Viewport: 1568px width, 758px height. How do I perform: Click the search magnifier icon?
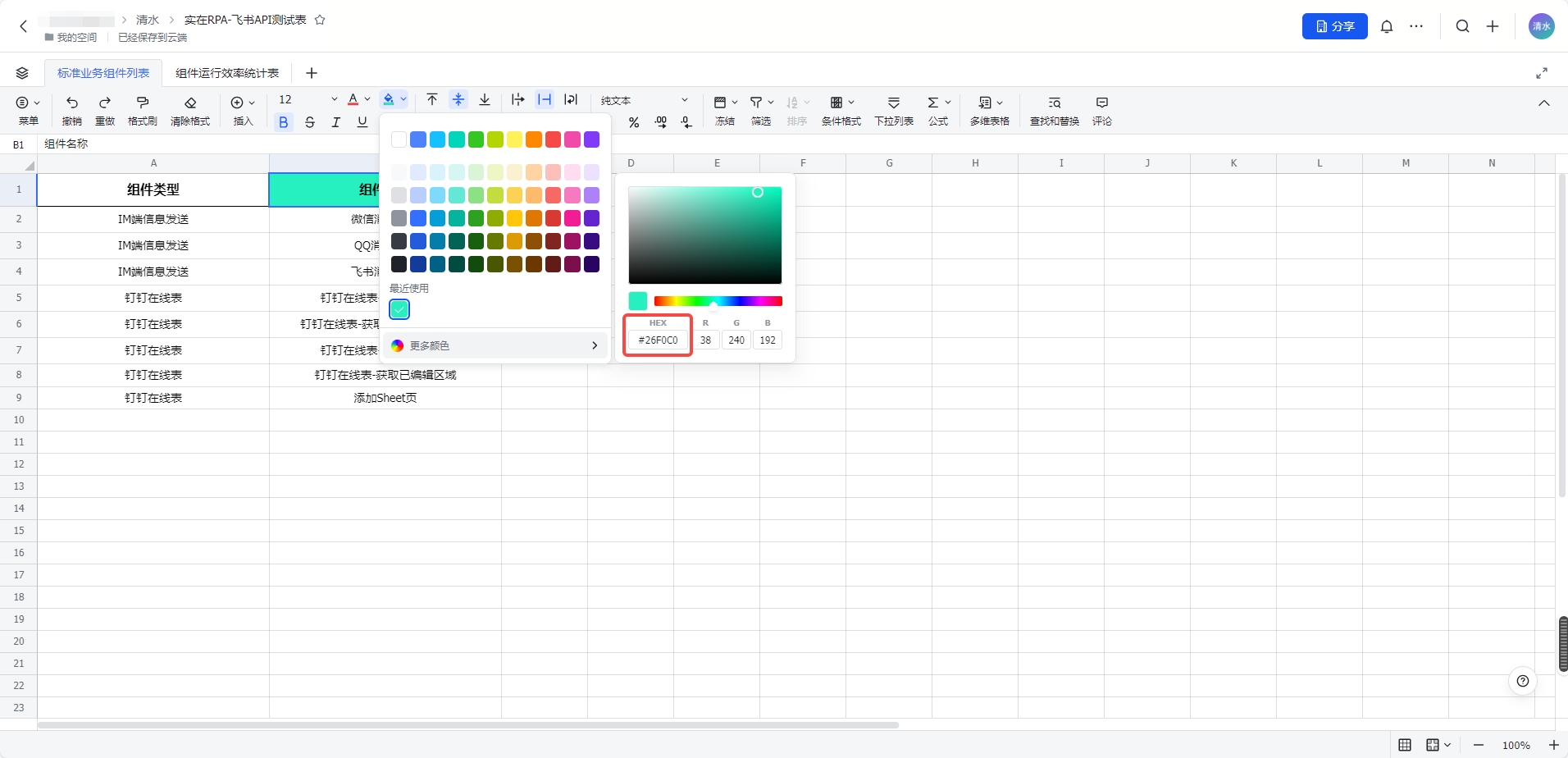[x=1462, y=26]
